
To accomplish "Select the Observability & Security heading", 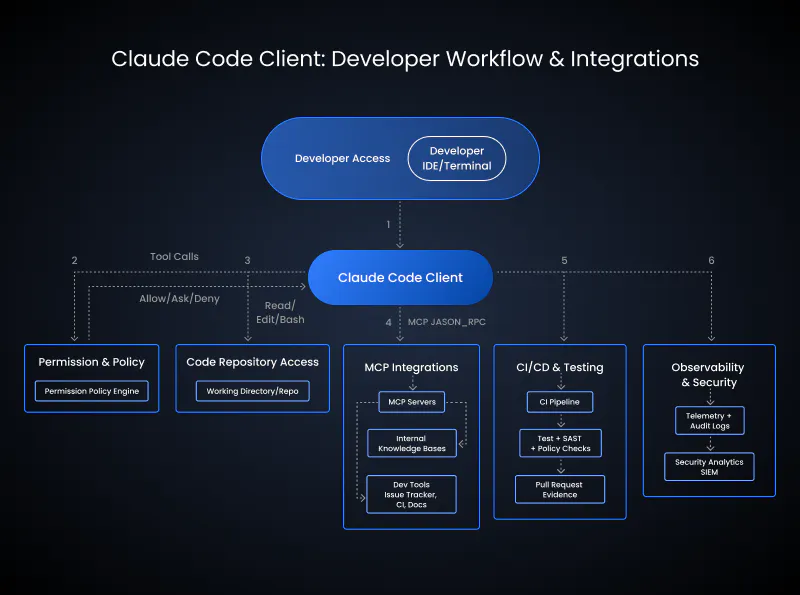I will point(709,375).
